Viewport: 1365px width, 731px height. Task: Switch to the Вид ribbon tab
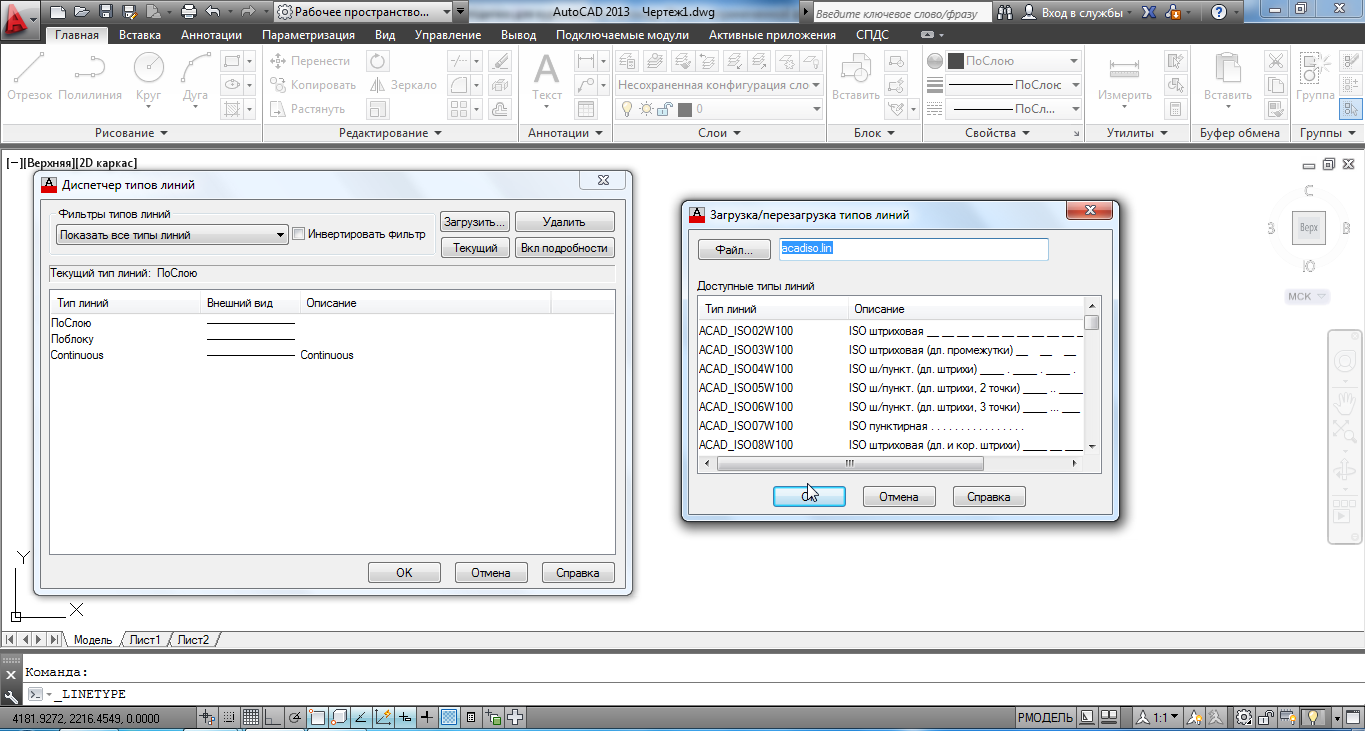point(385,35)
